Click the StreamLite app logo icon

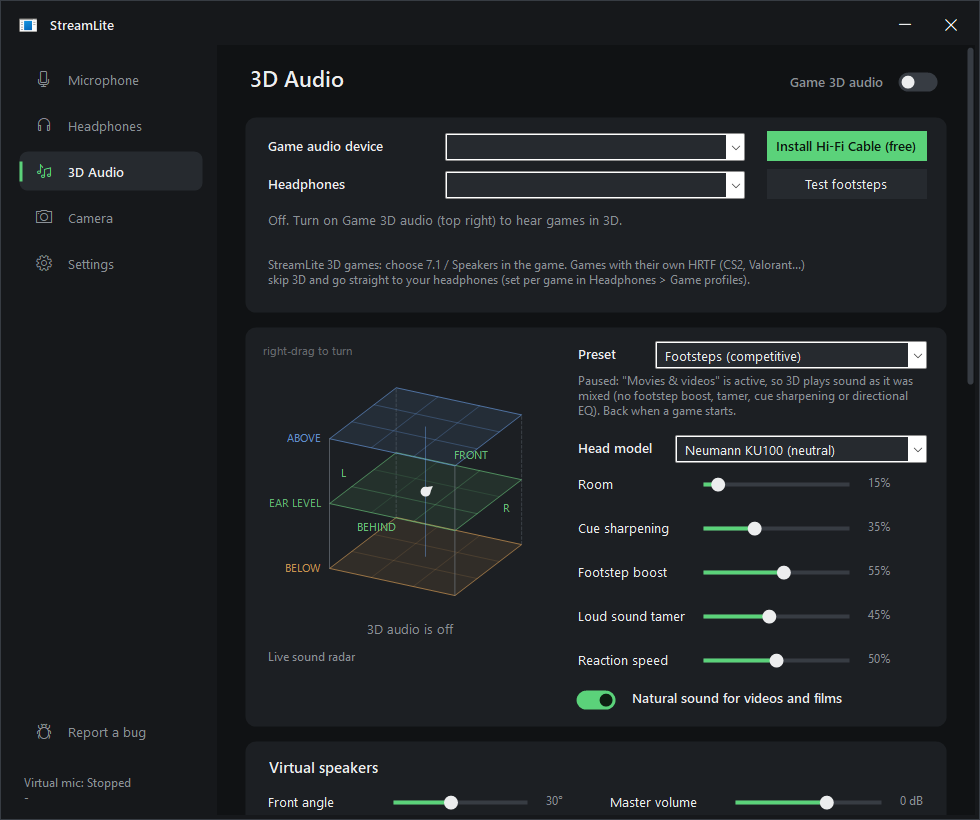(x=28, y=25)
